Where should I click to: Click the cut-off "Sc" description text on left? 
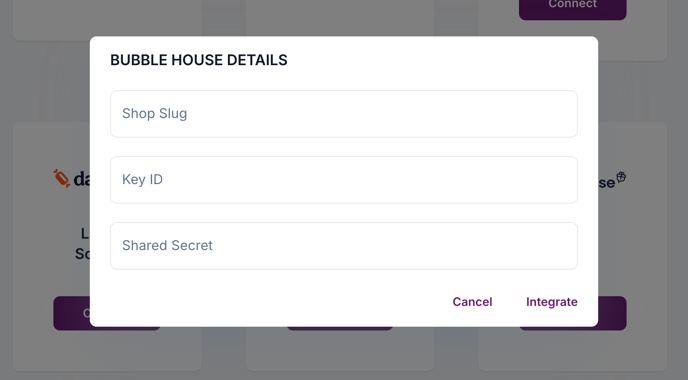[x=82, y=254]
